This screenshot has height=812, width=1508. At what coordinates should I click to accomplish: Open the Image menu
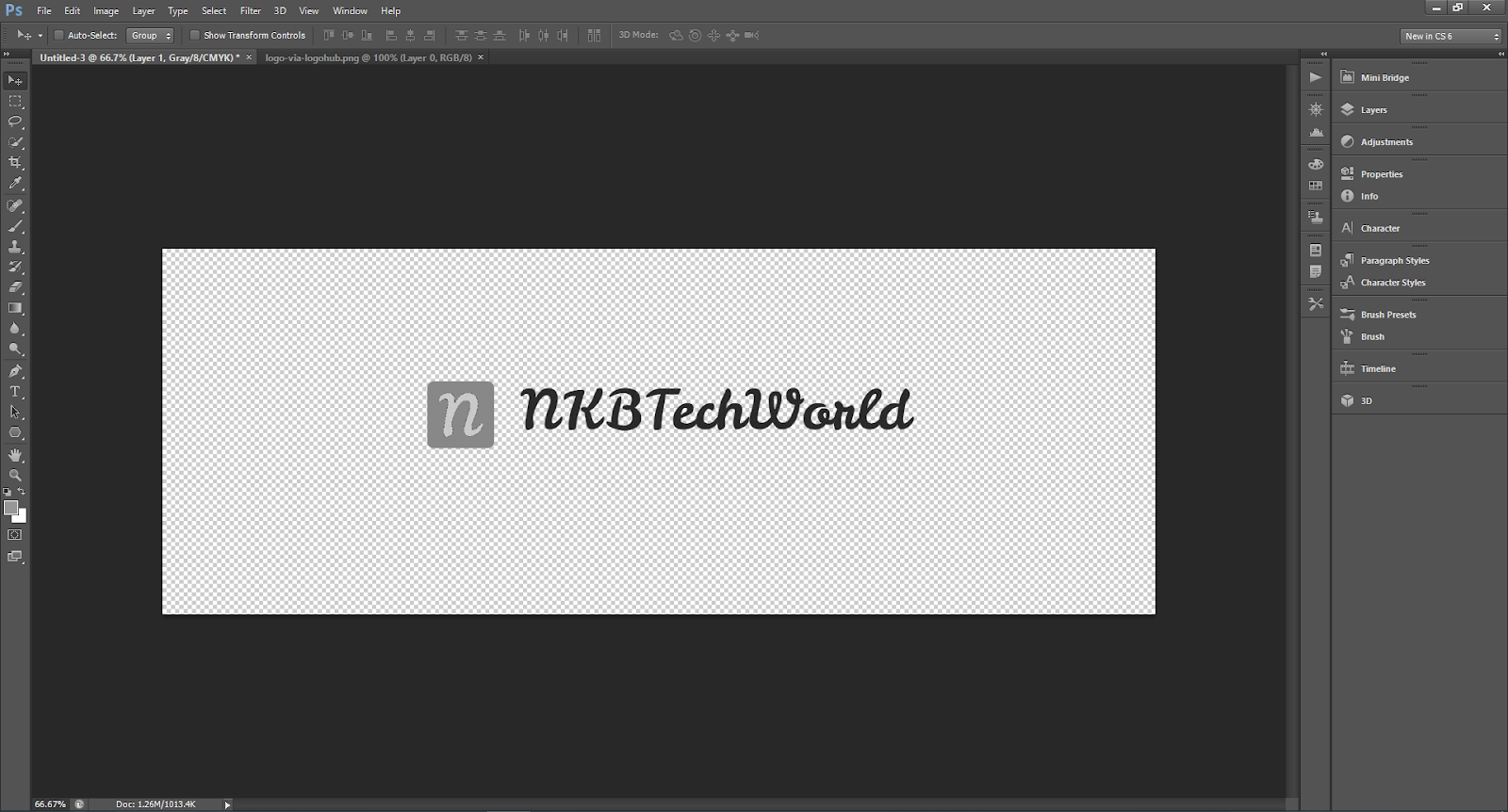tap(106, 10)
